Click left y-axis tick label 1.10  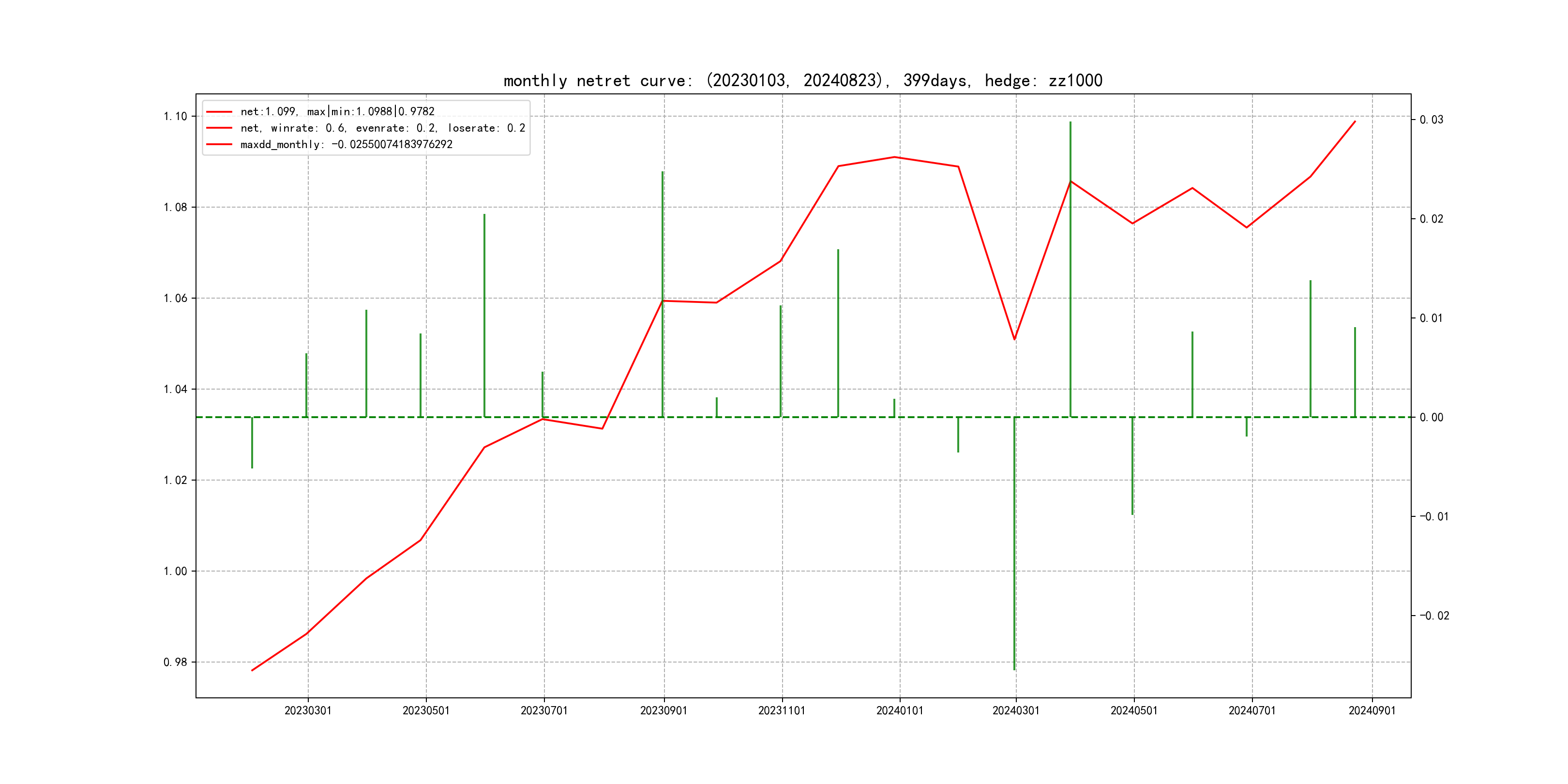pos(175,116)
